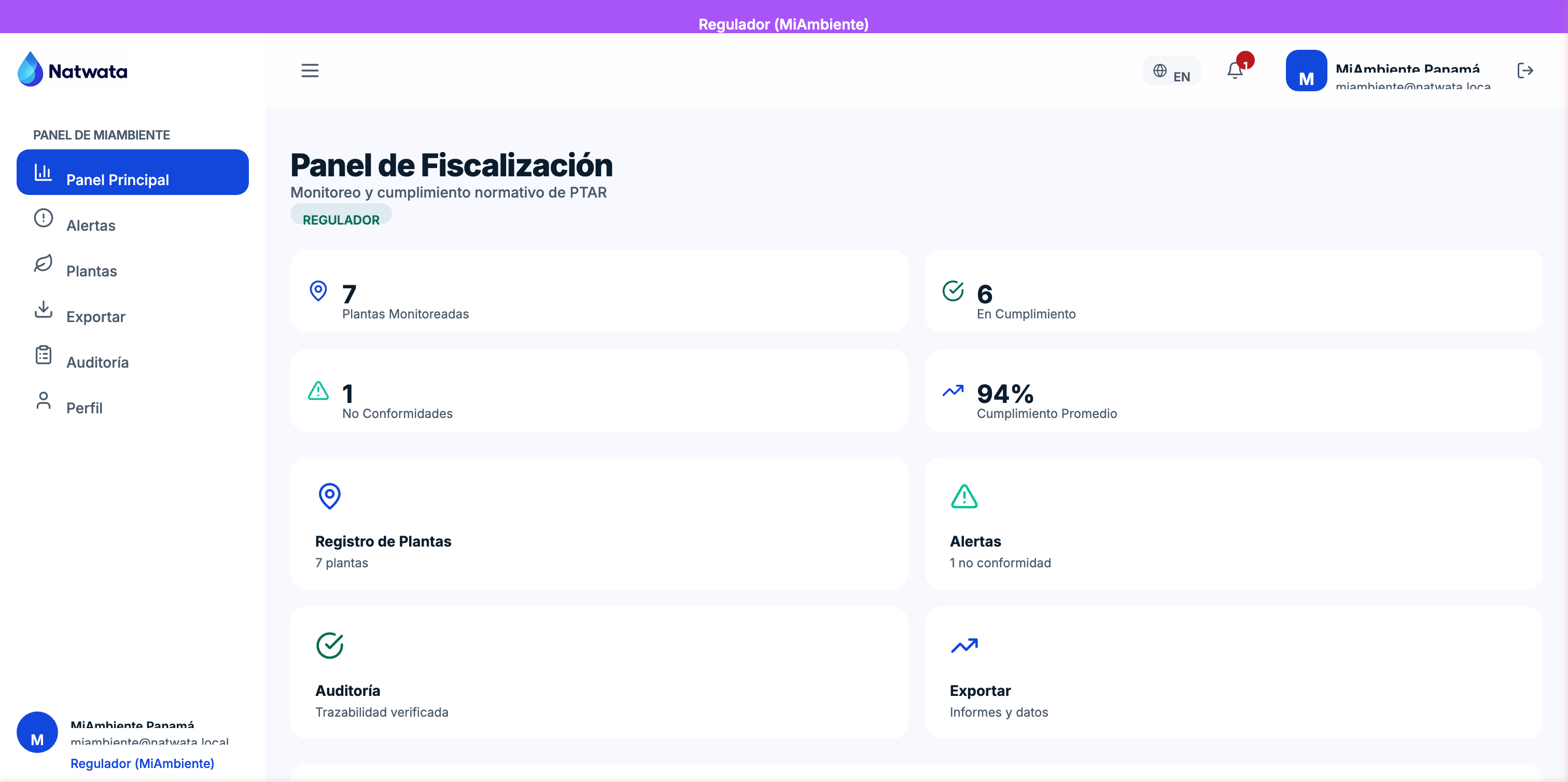Click the checkmark icon in Auditoría card
This screenshot has height=782, width=1568.
[329, 645]
